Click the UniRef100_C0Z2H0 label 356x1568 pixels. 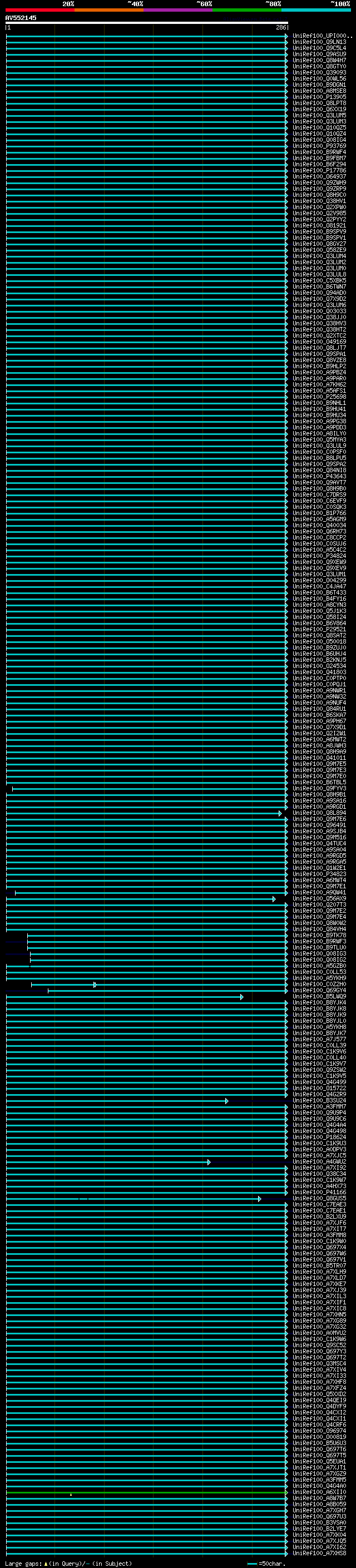[319, 983]
